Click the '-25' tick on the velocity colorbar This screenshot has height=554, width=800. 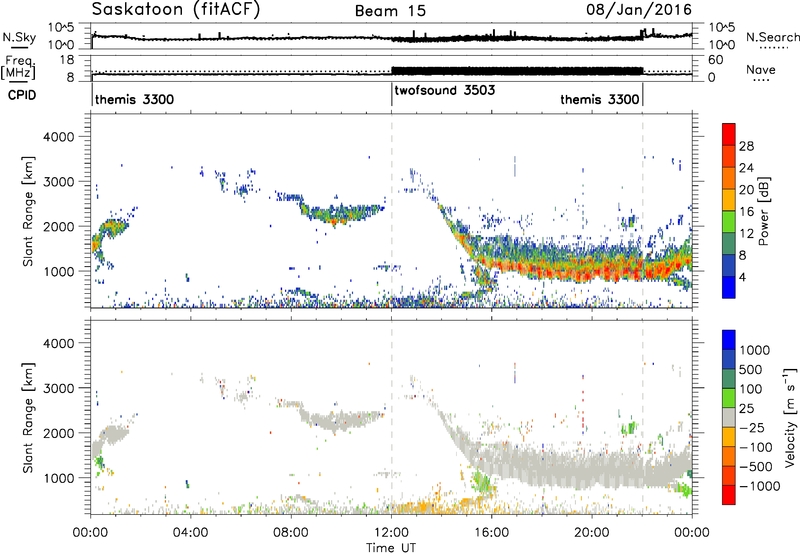tap(752, 427)
